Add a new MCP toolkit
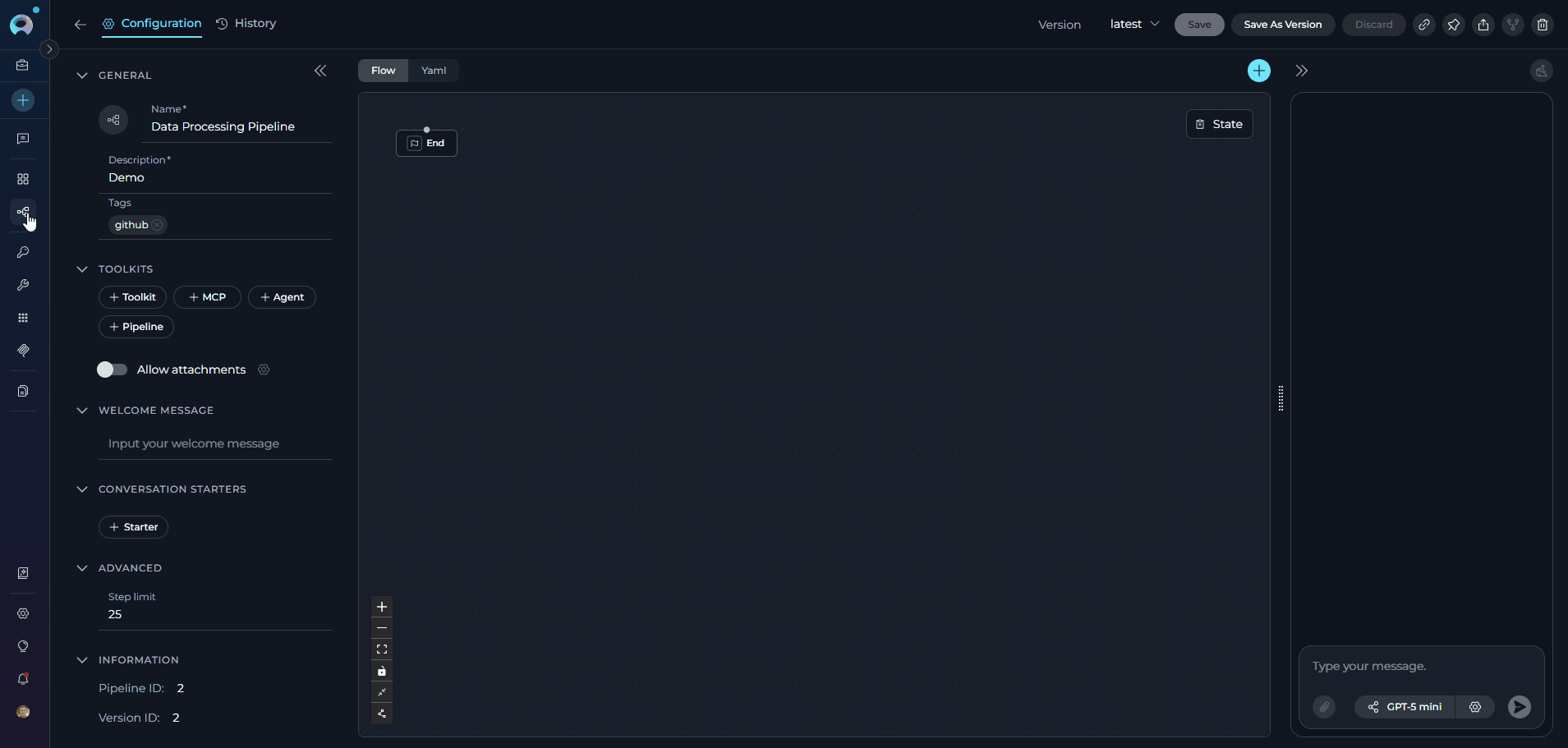Viewport: 1568px width, 748px height. (207, 297)
